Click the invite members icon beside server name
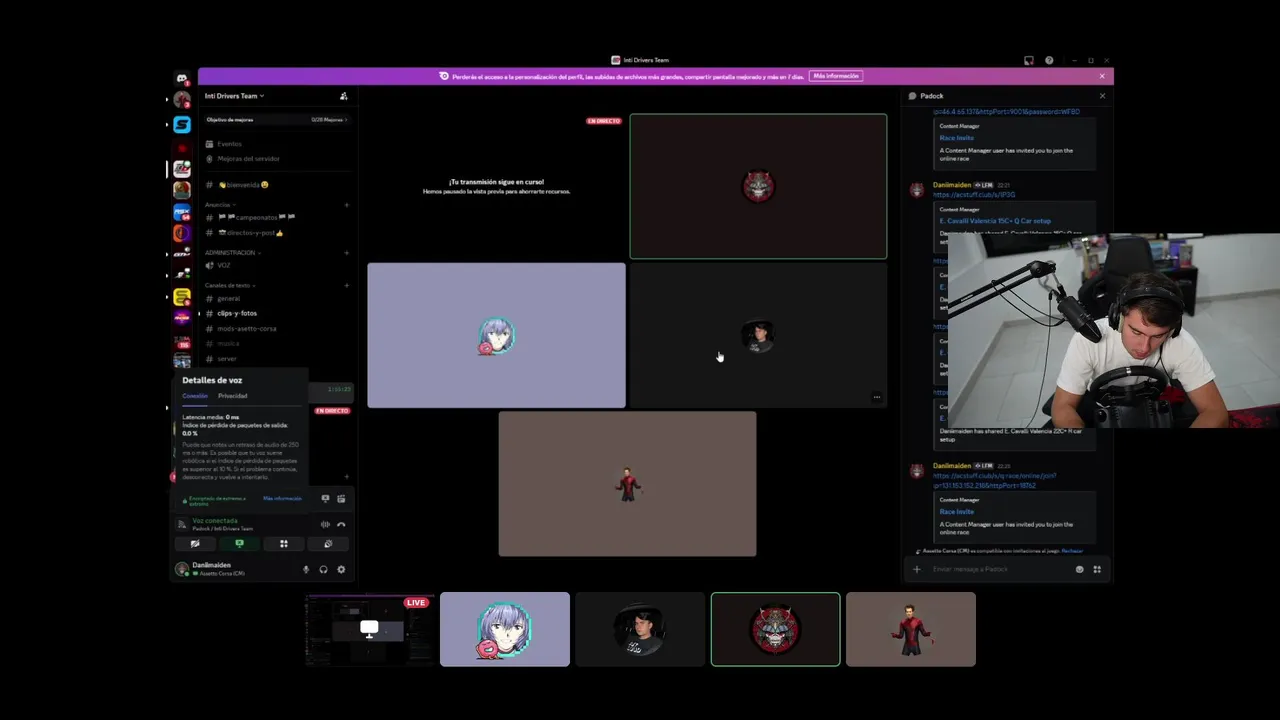1280x720 pixels. (x=343, y=96)
